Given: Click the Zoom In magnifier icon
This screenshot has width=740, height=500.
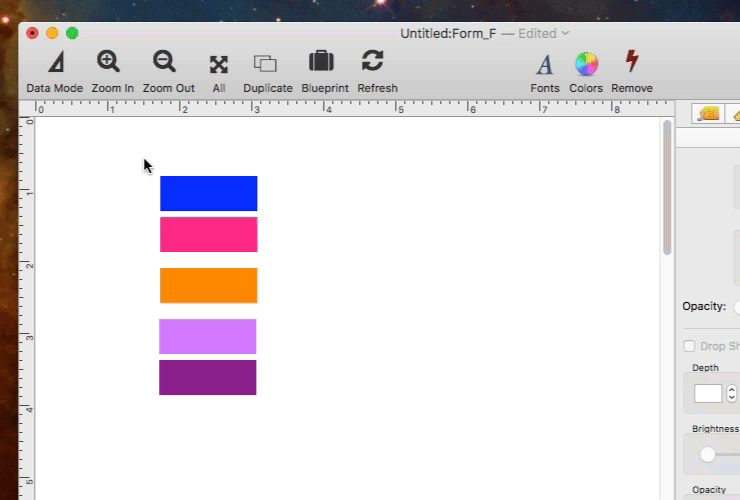Looking at the screenshot, I should coord(109,61).
